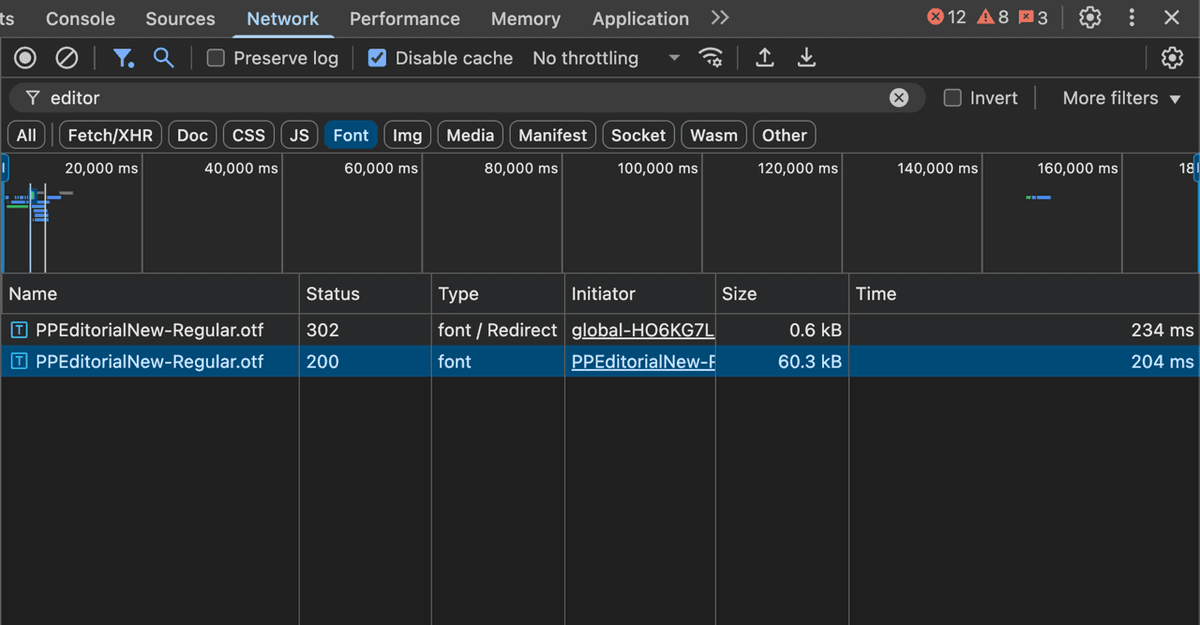Sort by Status column header

365,294
